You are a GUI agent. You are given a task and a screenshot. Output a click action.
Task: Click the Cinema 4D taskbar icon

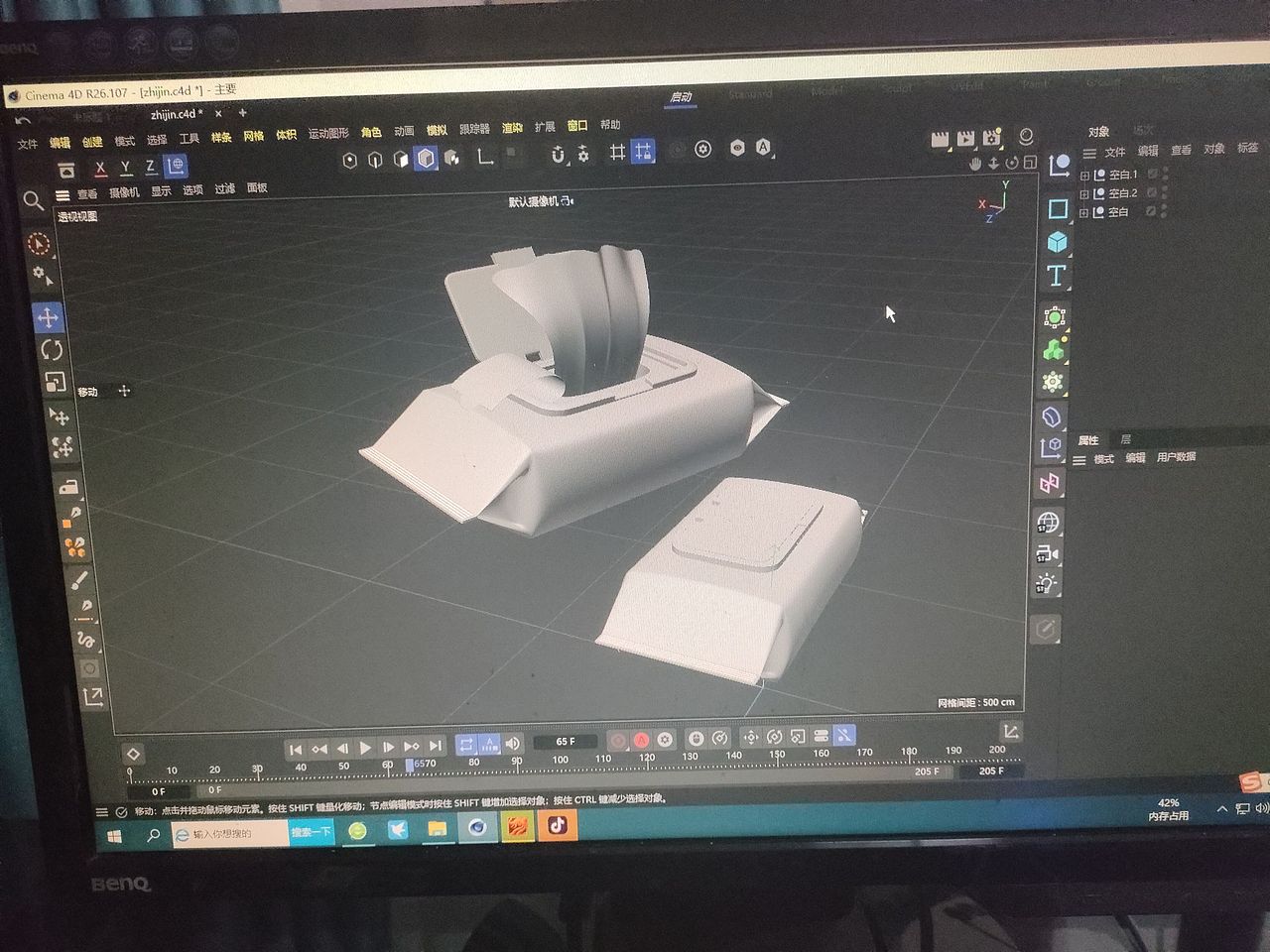click(478, 827)
